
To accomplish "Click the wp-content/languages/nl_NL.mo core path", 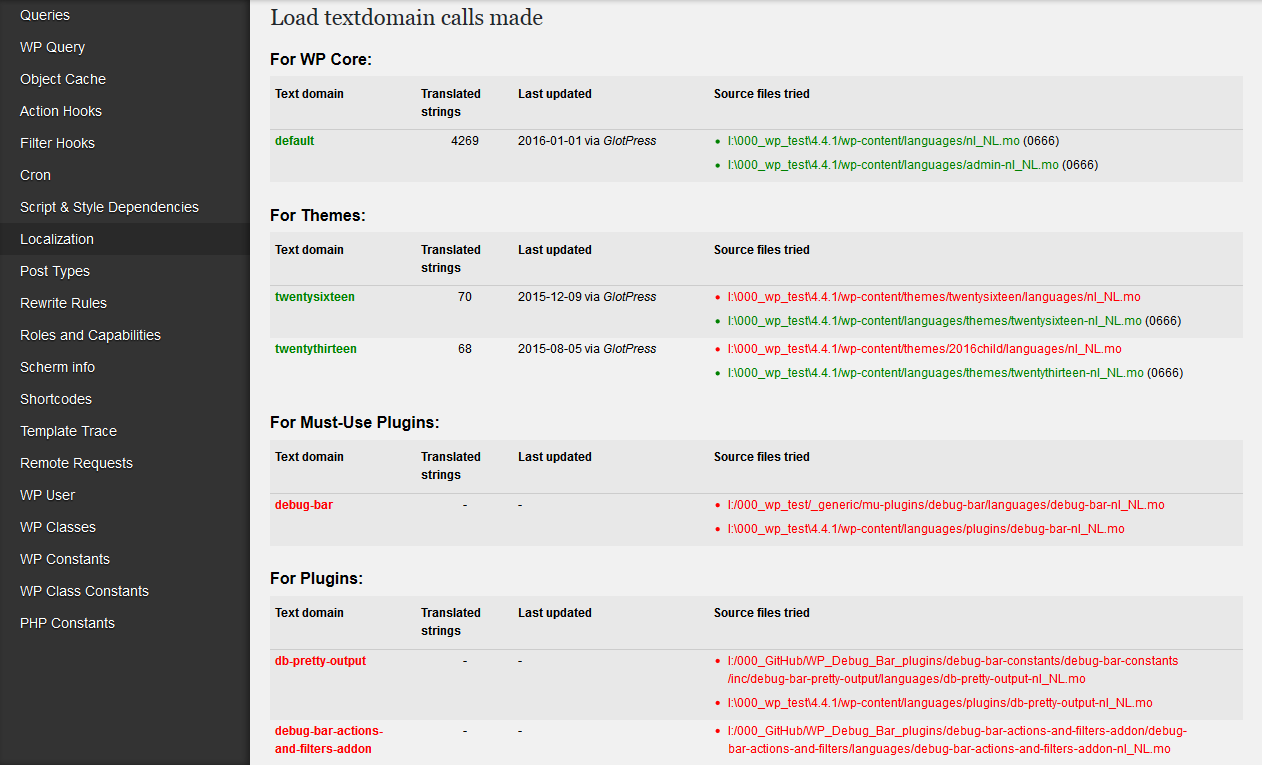I will click(x=873, y=141).
